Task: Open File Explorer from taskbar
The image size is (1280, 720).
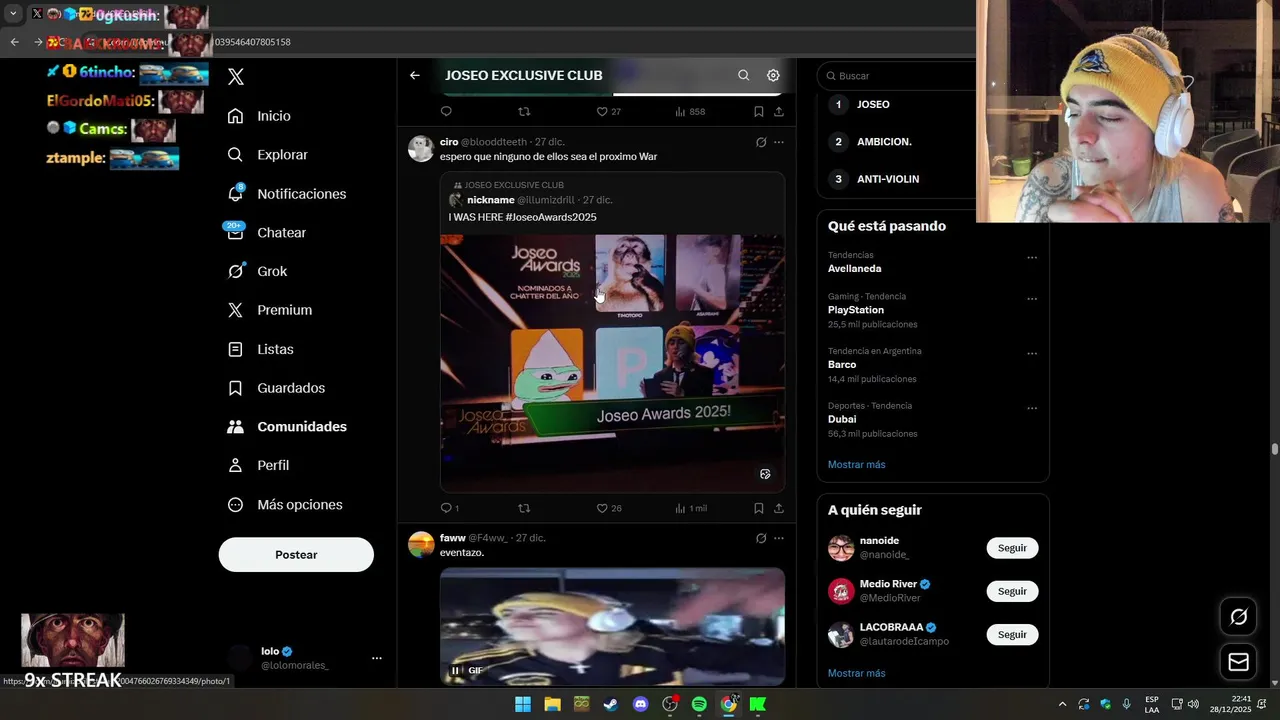Action: click(x=552, y=704)
